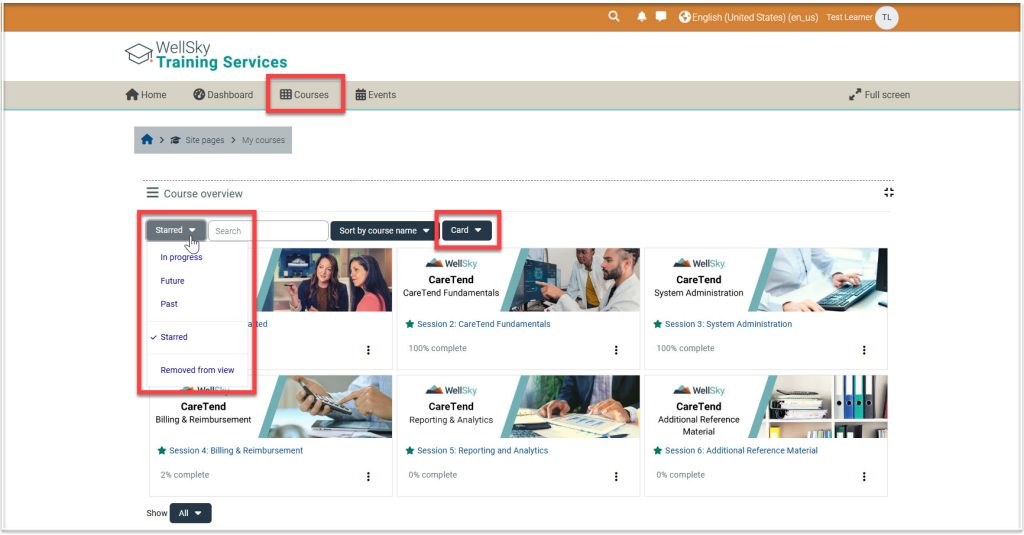Open the TL user avatar menu
Image resolution: width=1024 pixels, height=535 pixels.
(887, 18)
